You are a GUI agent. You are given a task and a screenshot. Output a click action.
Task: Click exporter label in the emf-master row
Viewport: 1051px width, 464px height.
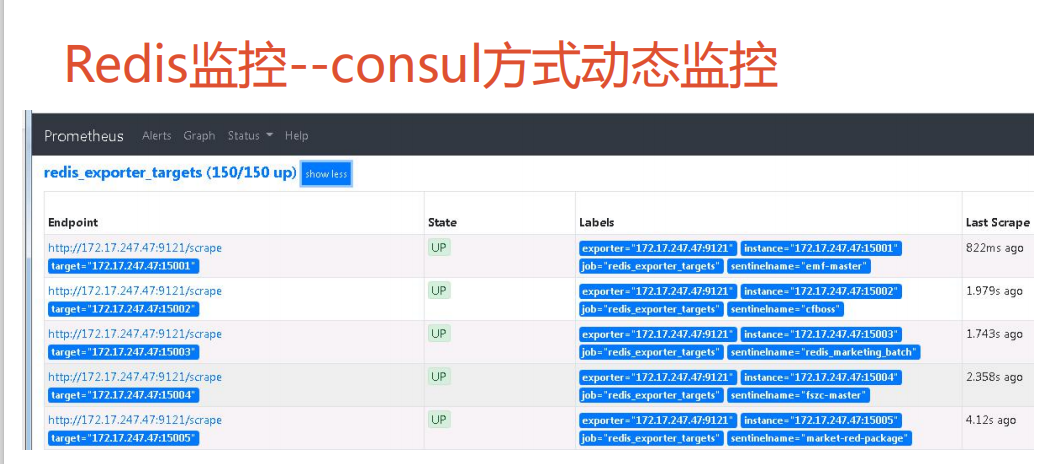(x=658, y=248)
